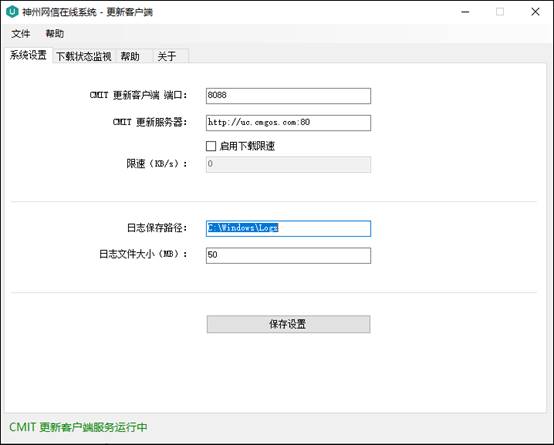Switch to the 帮助 tab
The width and height of the screenshot is (554, 445).
pyautogui.click(x=130, y=56)
